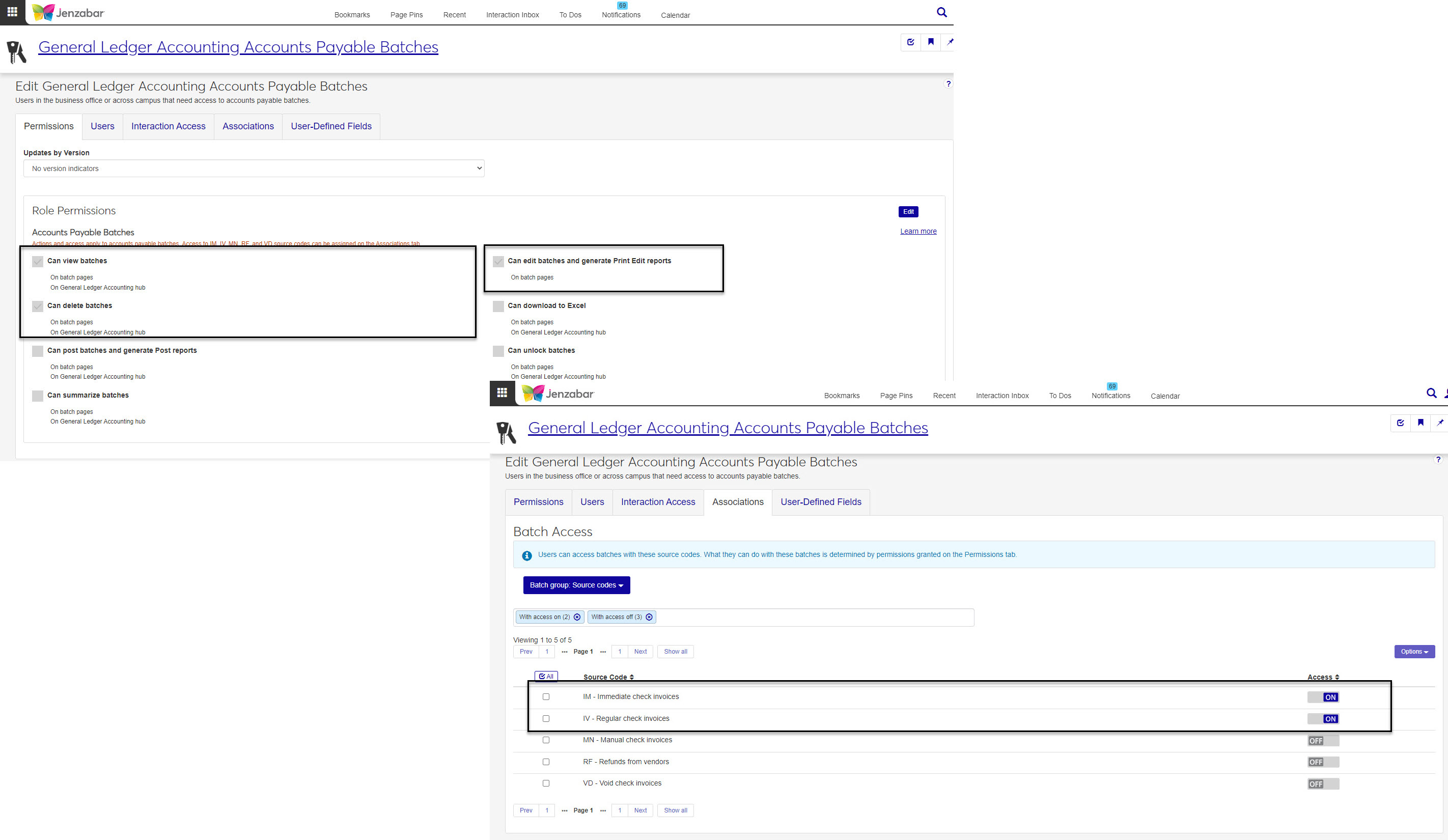Open the Learn more link
The height and width of the screenshot is (840, 1448).
[917, 232]
